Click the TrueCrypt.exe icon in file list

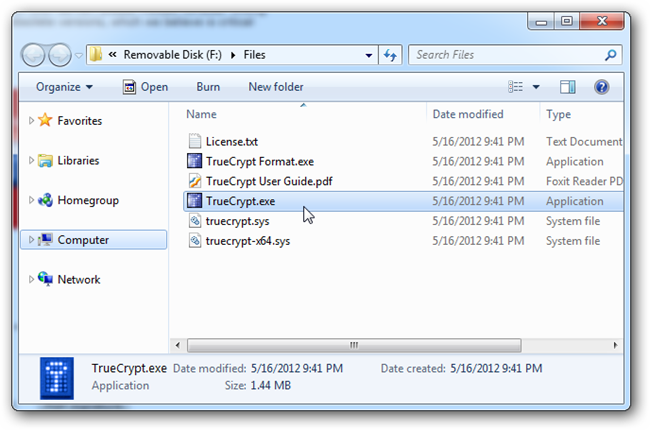(x=194, y=201)
